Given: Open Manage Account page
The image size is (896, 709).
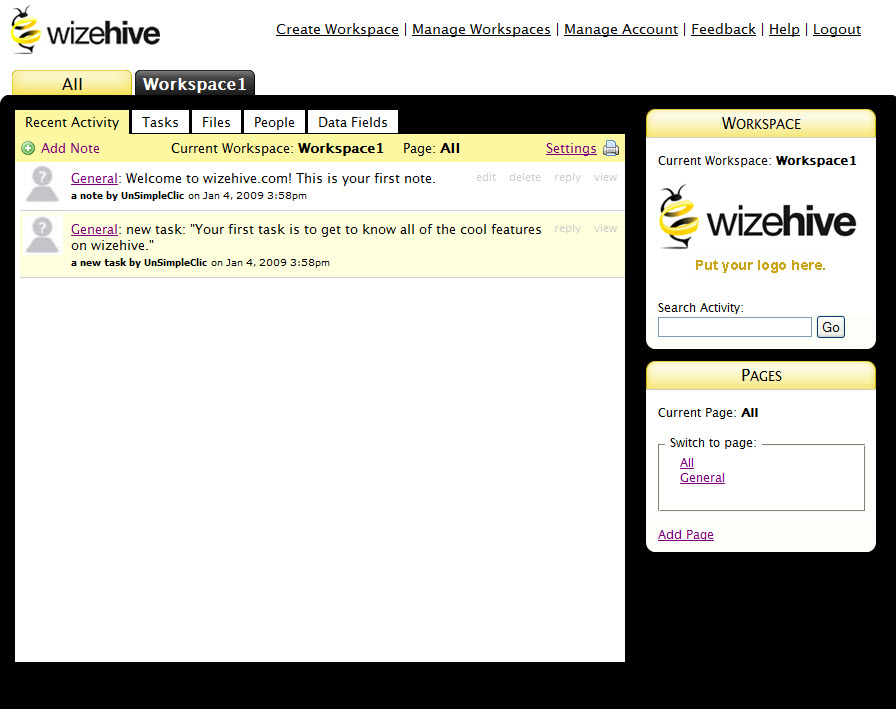Looking at the screenshot, I should (x=621, y=29).
